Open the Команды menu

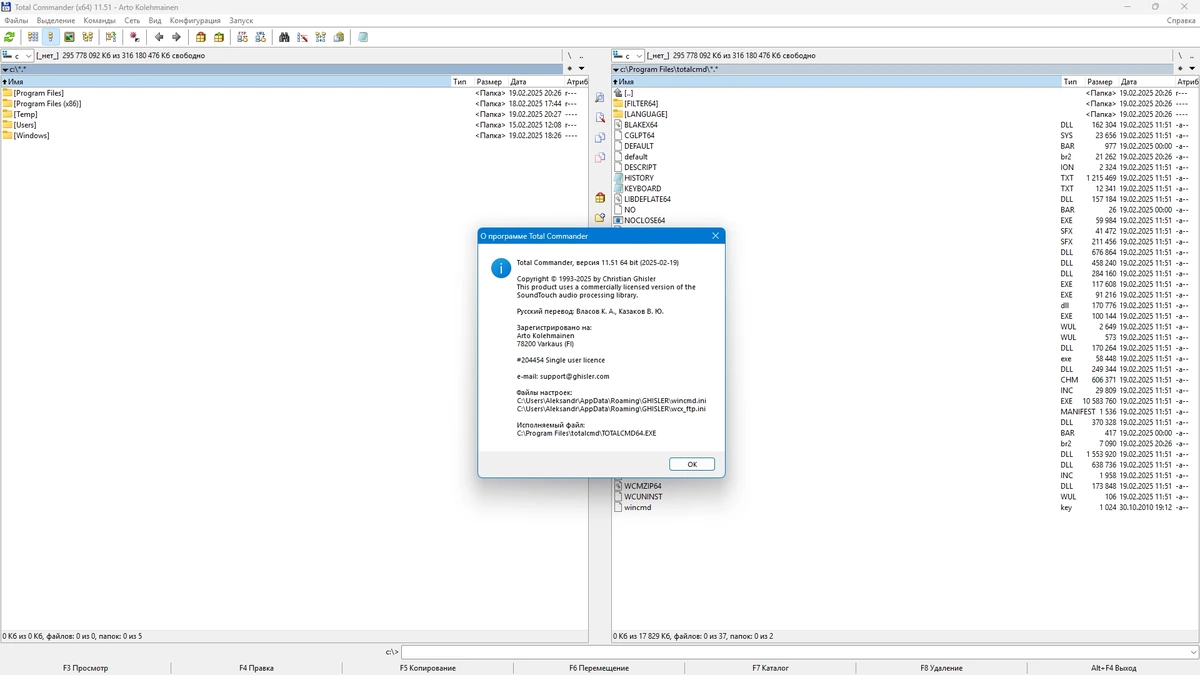99,20
